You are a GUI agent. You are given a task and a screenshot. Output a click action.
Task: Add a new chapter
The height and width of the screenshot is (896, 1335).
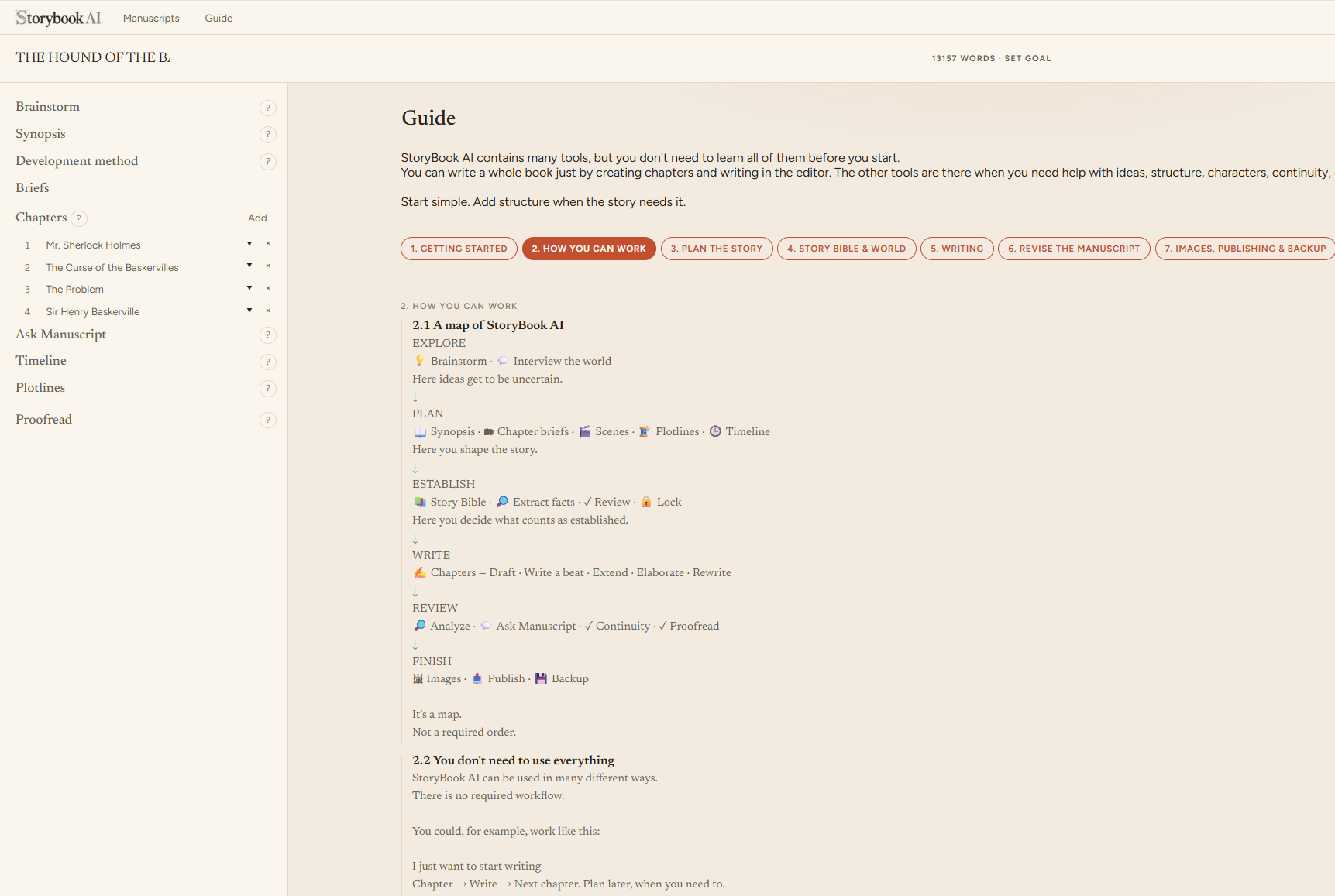click(257, 218)
